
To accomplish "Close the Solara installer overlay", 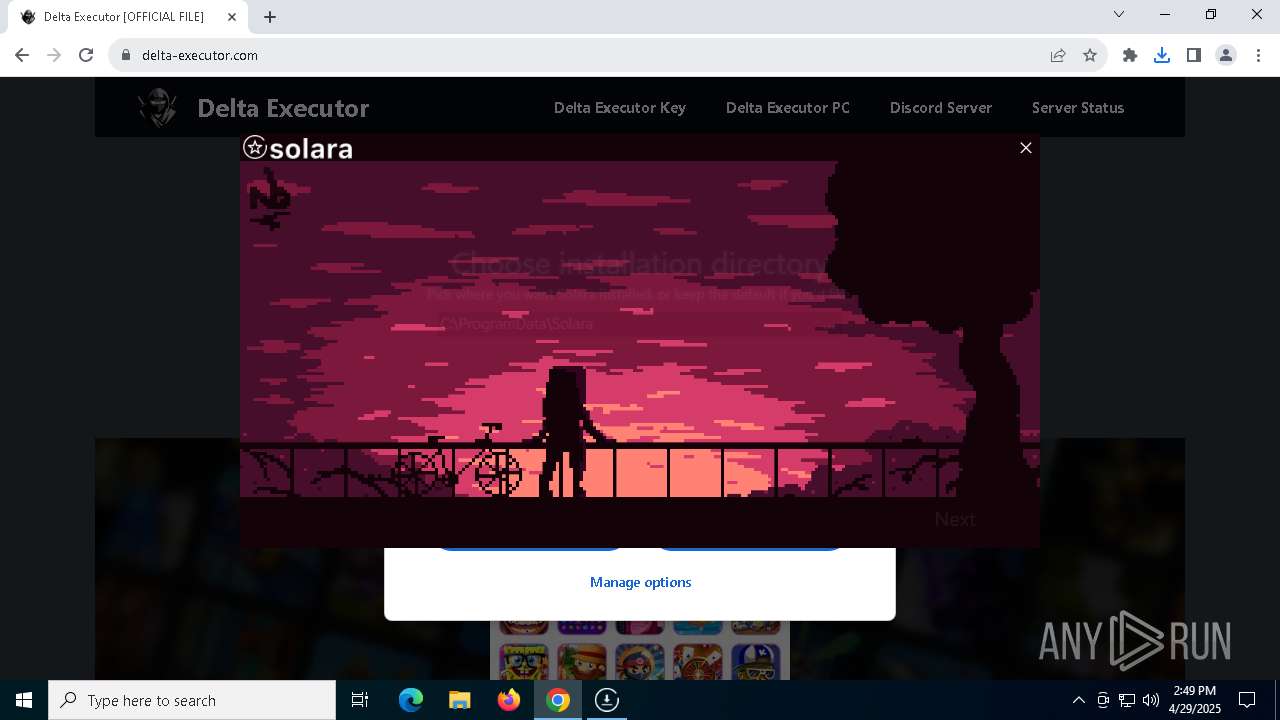I will tap(1025, 148).
